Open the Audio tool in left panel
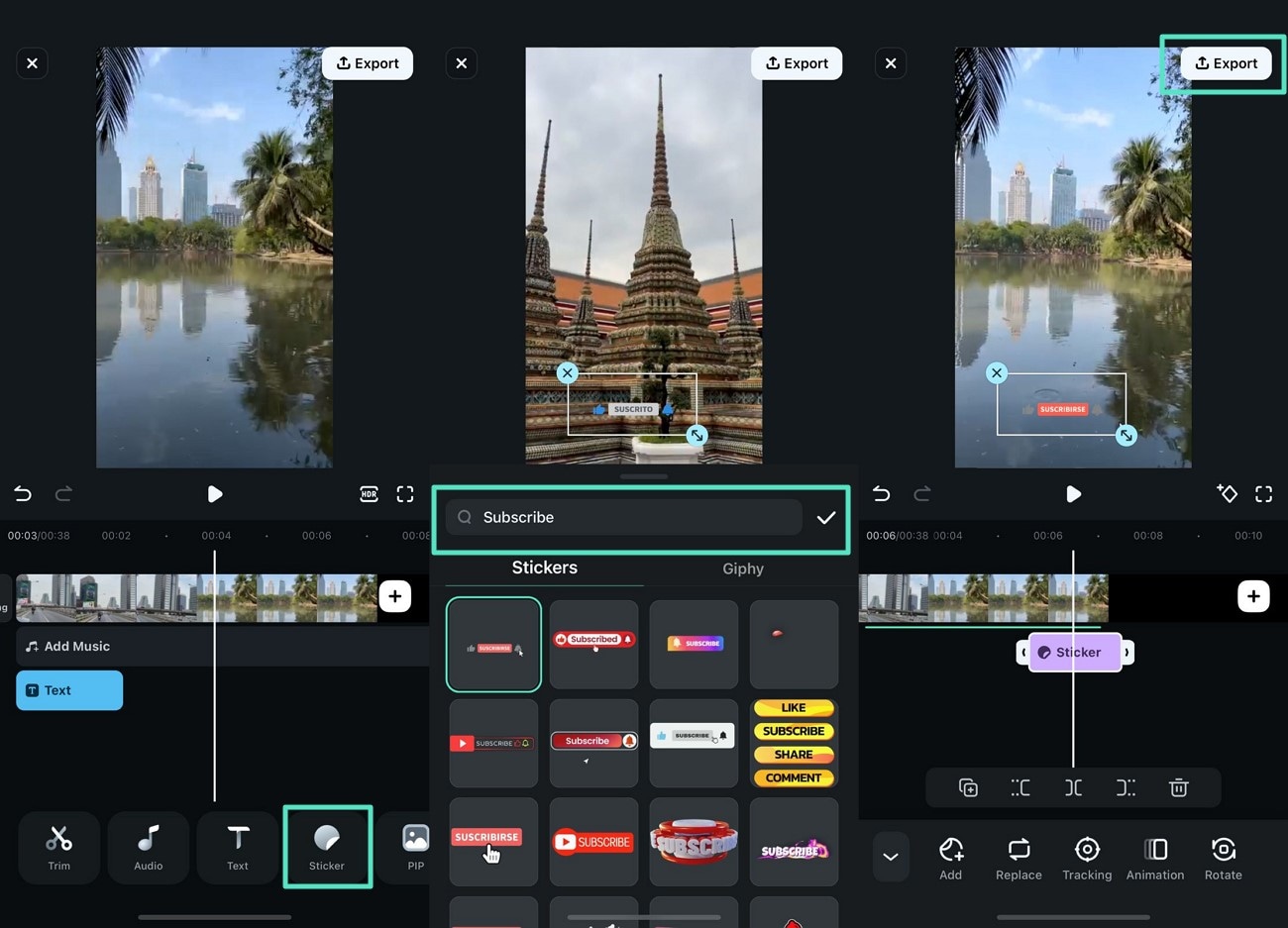The image size is (1288, 928). (x=149, y=848)
